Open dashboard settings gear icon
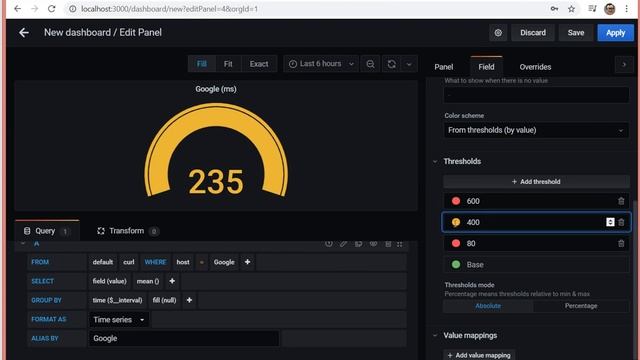The height and width of the screenshot is (360, 640). tap(498, 33)
